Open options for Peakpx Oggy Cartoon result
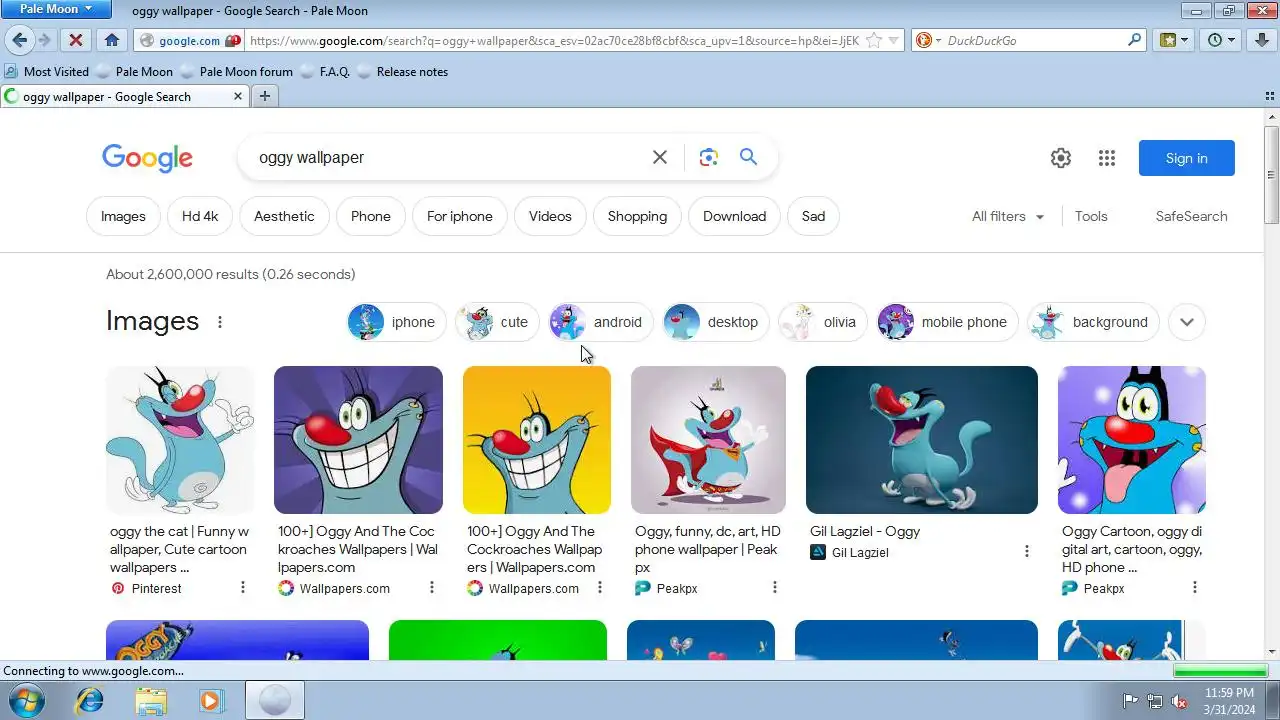Image resolution: width=1280 pixels, height=720 pixels. 1195,587
